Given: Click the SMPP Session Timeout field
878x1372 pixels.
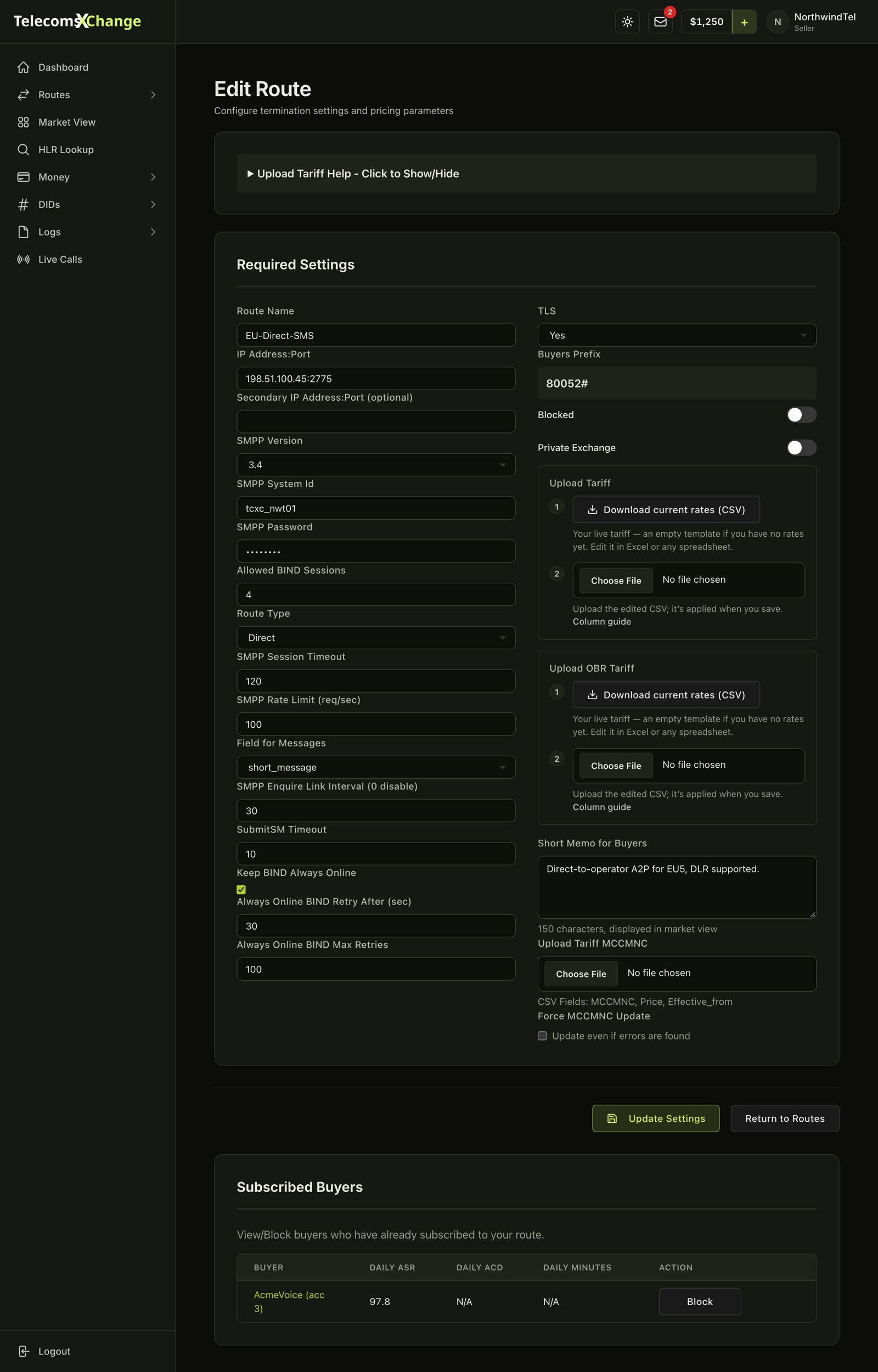Looking at the screenshot, I should 376,681.
